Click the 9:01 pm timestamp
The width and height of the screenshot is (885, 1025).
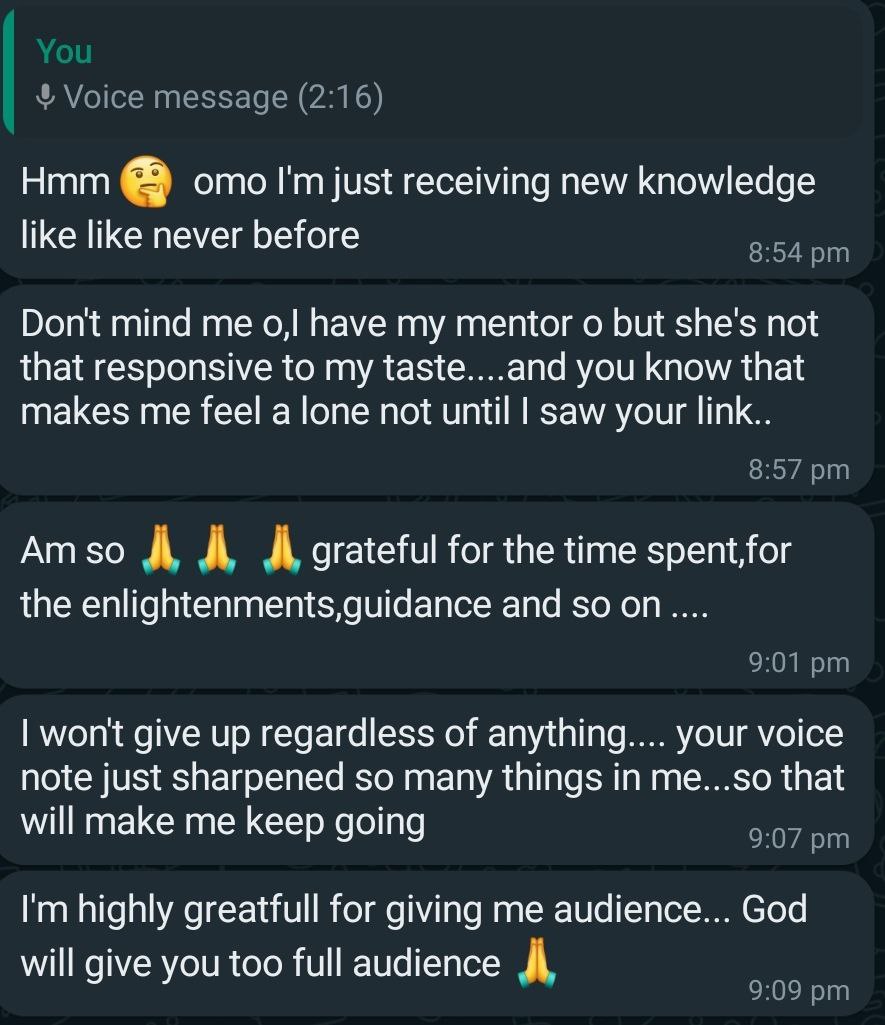click(798, 662)
